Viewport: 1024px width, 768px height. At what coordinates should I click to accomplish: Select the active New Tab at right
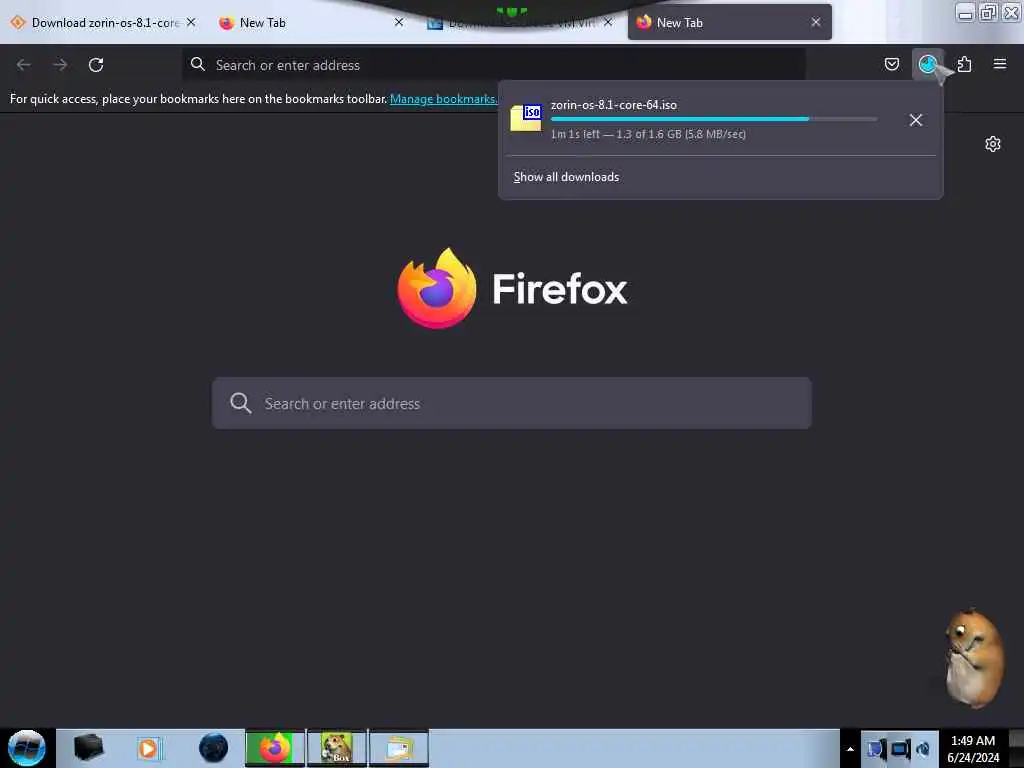point(729,22)
